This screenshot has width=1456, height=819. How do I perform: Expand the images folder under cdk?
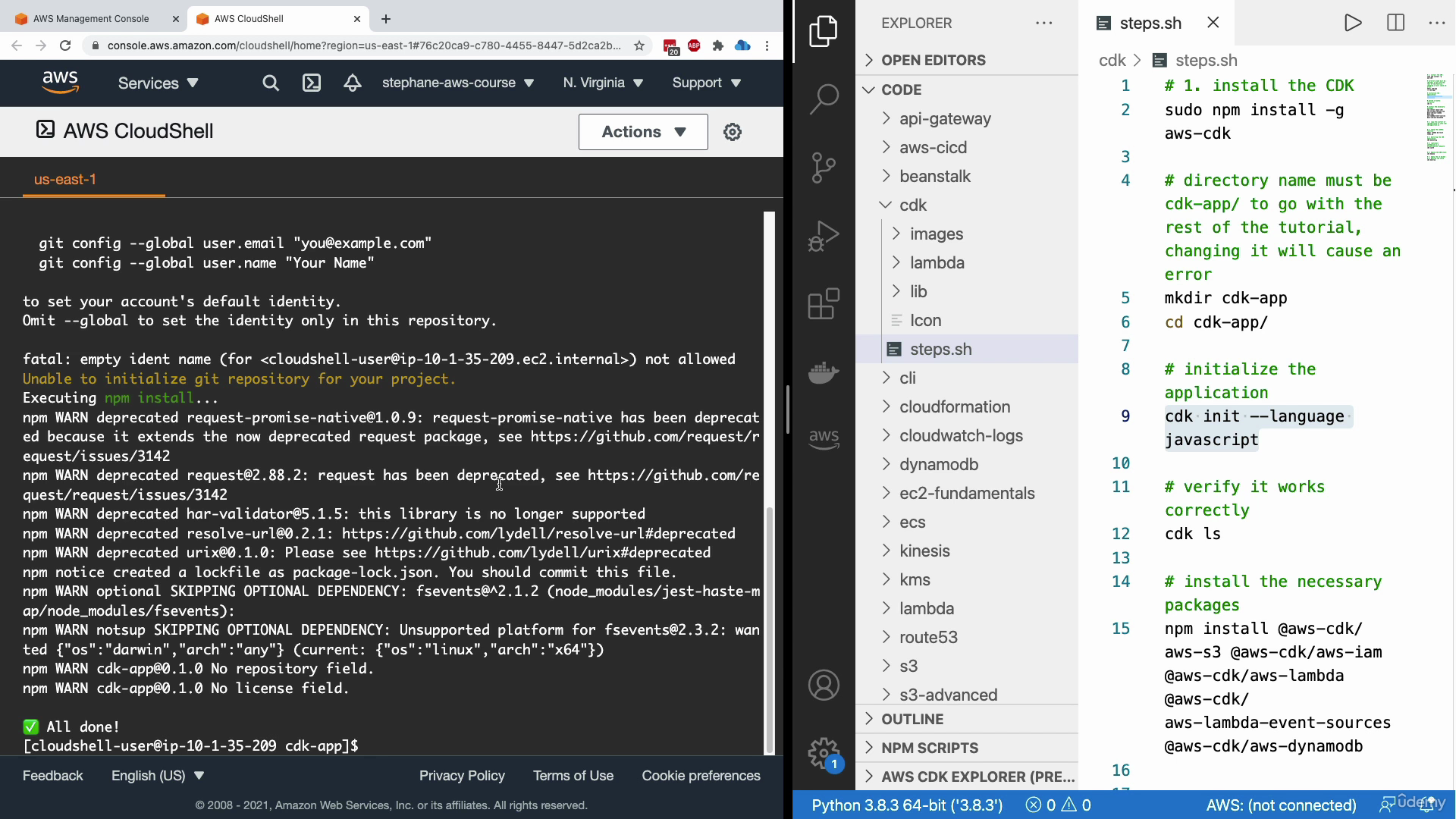(967, 234)
